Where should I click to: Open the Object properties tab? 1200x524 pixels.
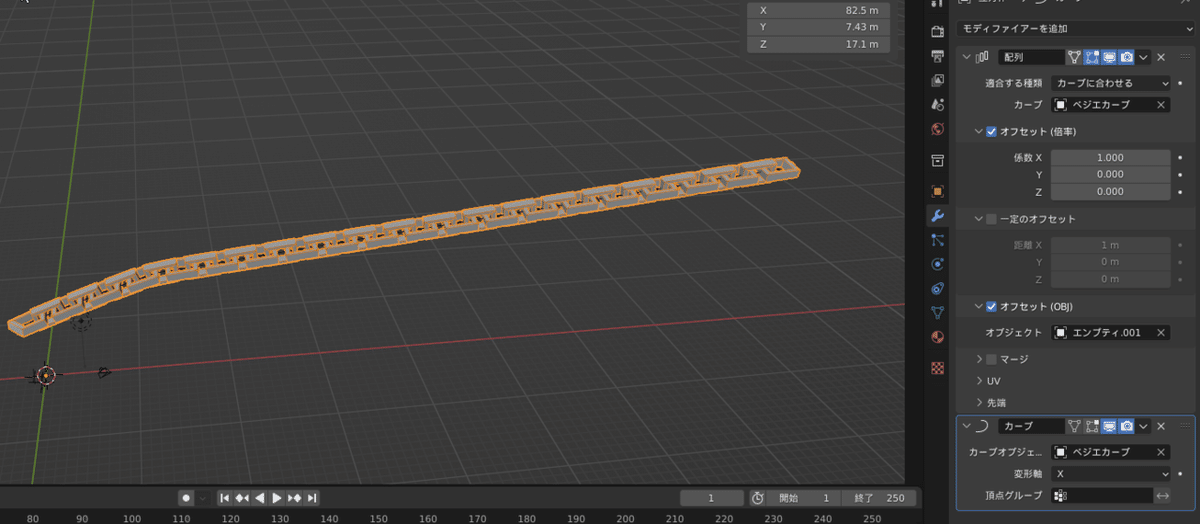coord(937,191)
